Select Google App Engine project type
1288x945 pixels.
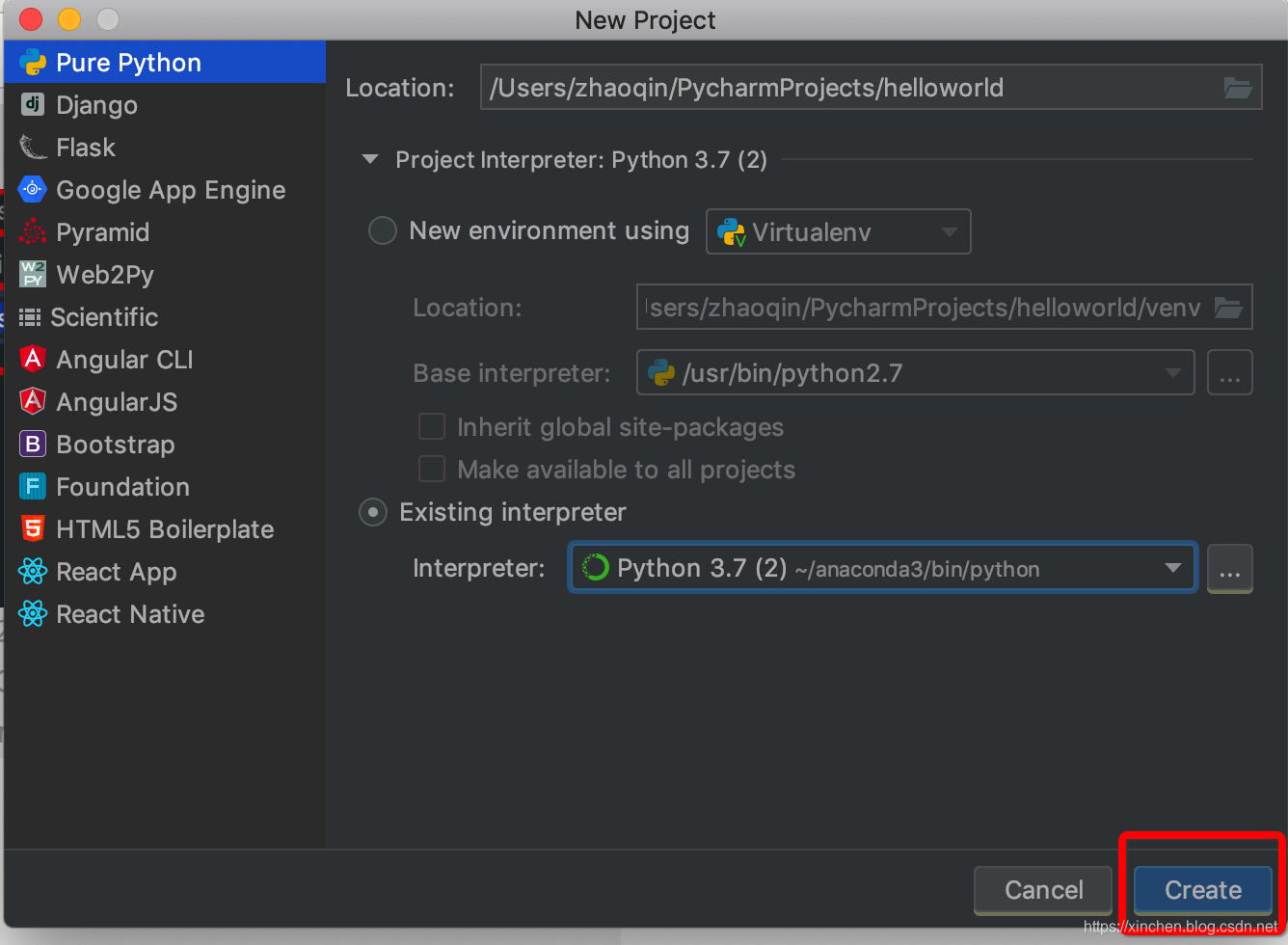pyautogui.click(x=165, y=189)
